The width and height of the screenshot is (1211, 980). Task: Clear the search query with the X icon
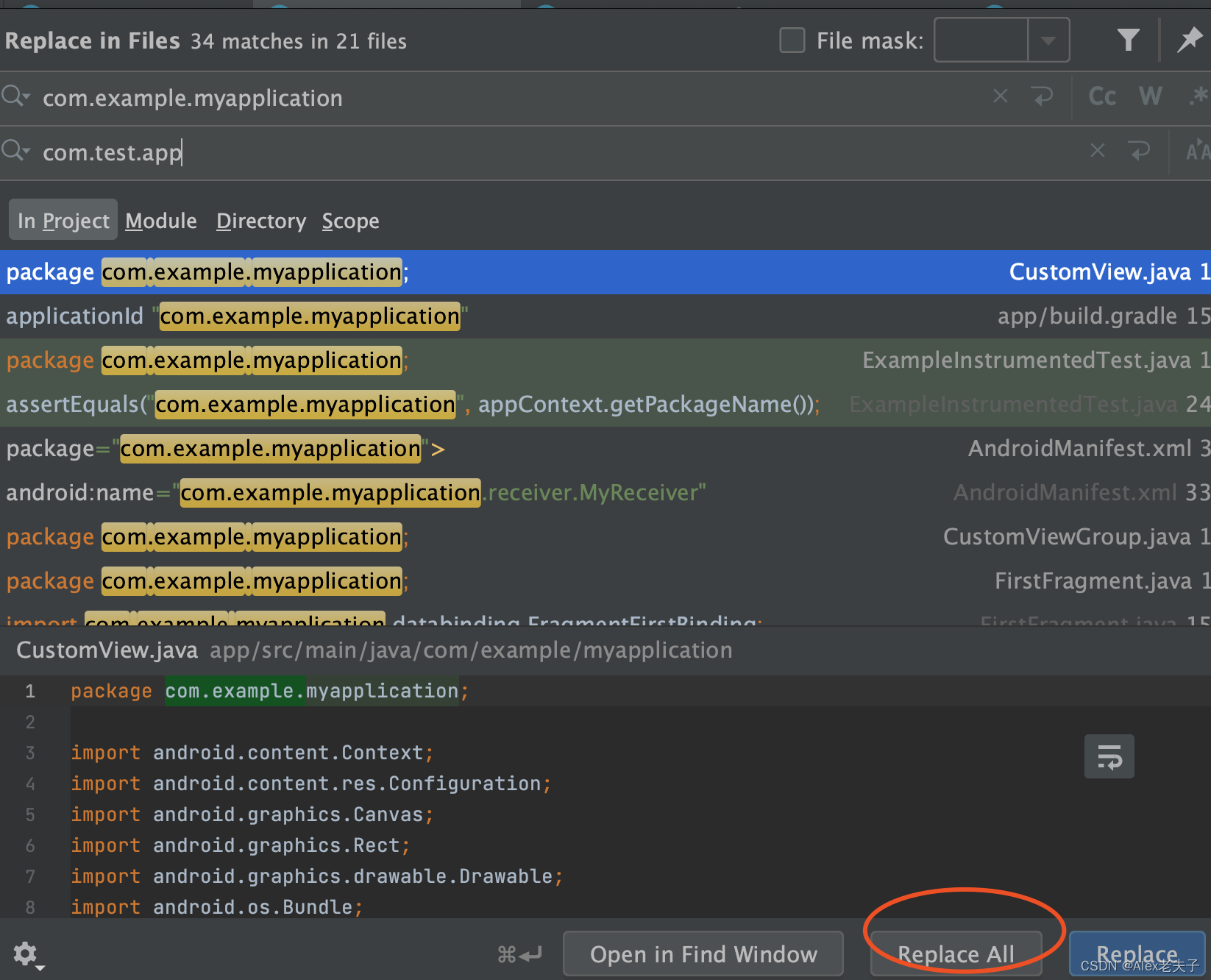(x=1000, y=96)
